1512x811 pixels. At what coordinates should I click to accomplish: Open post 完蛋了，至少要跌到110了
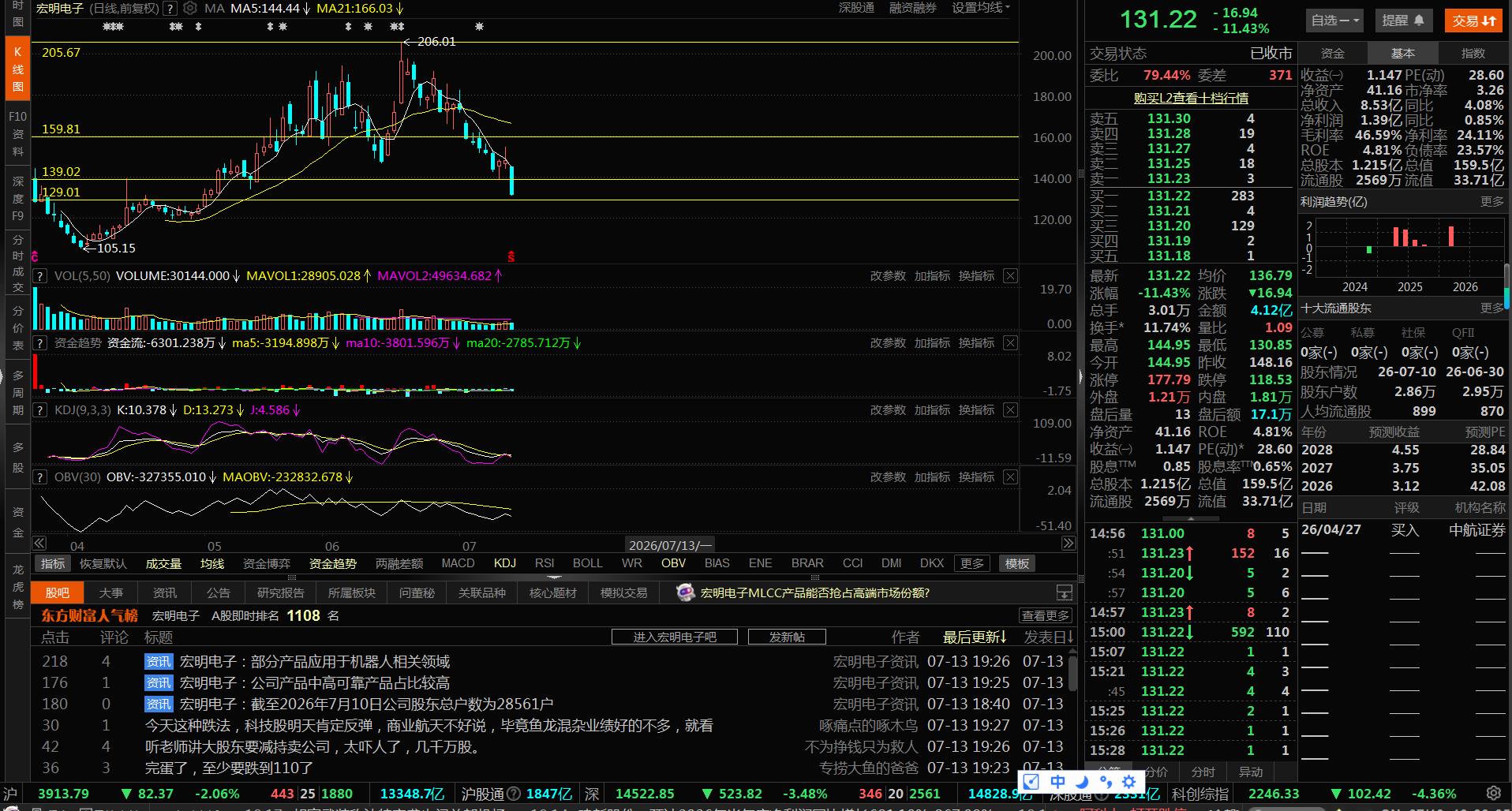tap(229, 768)
